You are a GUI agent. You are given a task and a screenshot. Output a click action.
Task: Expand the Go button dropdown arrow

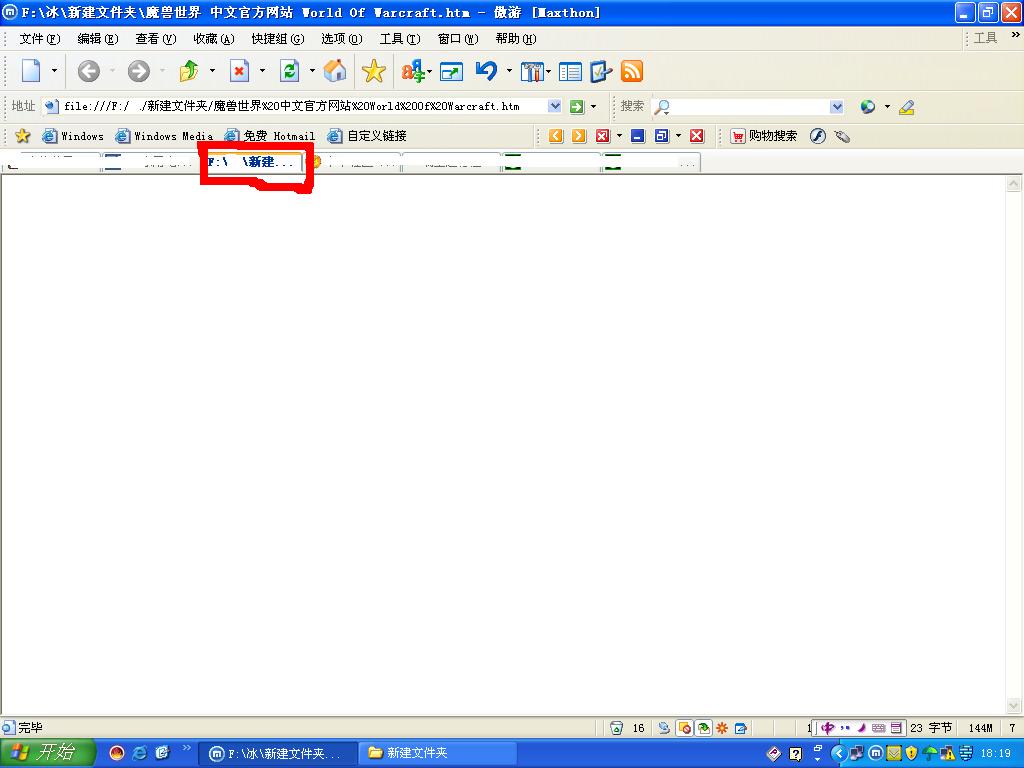click(x=593, y=106)
